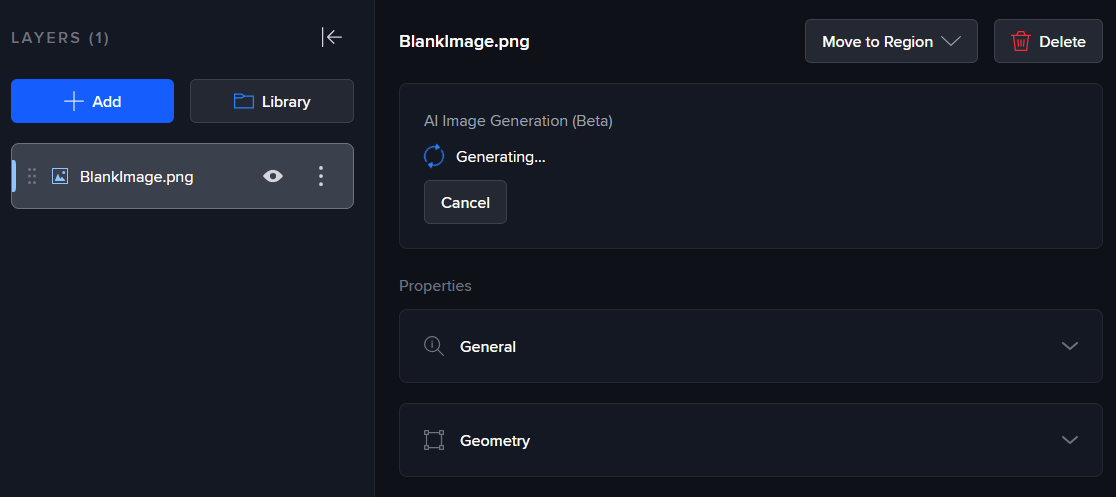Click the folder icon on Library button

click(x=243, y=101)
